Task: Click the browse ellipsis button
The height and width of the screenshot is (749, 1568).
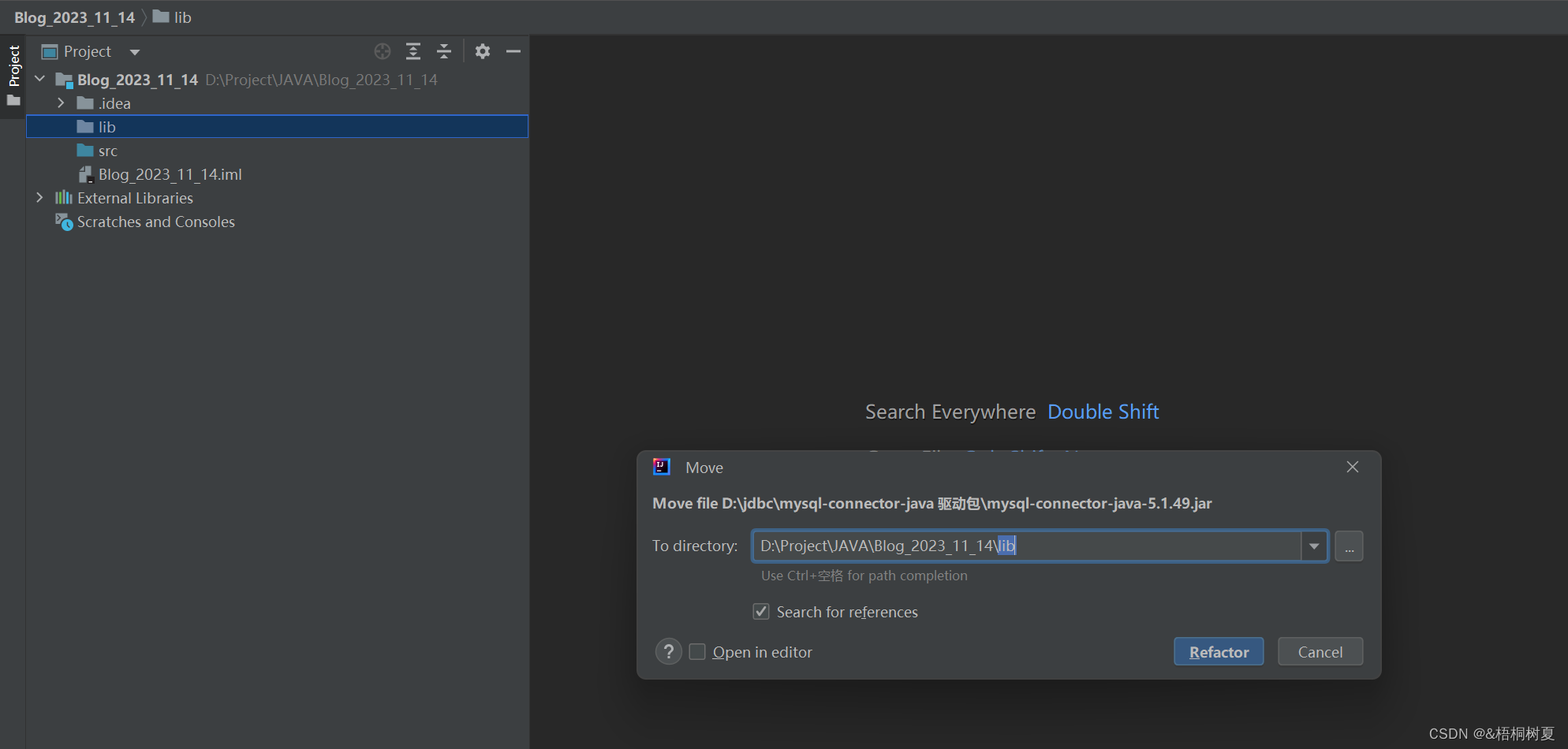Action: pos(1349,546)
